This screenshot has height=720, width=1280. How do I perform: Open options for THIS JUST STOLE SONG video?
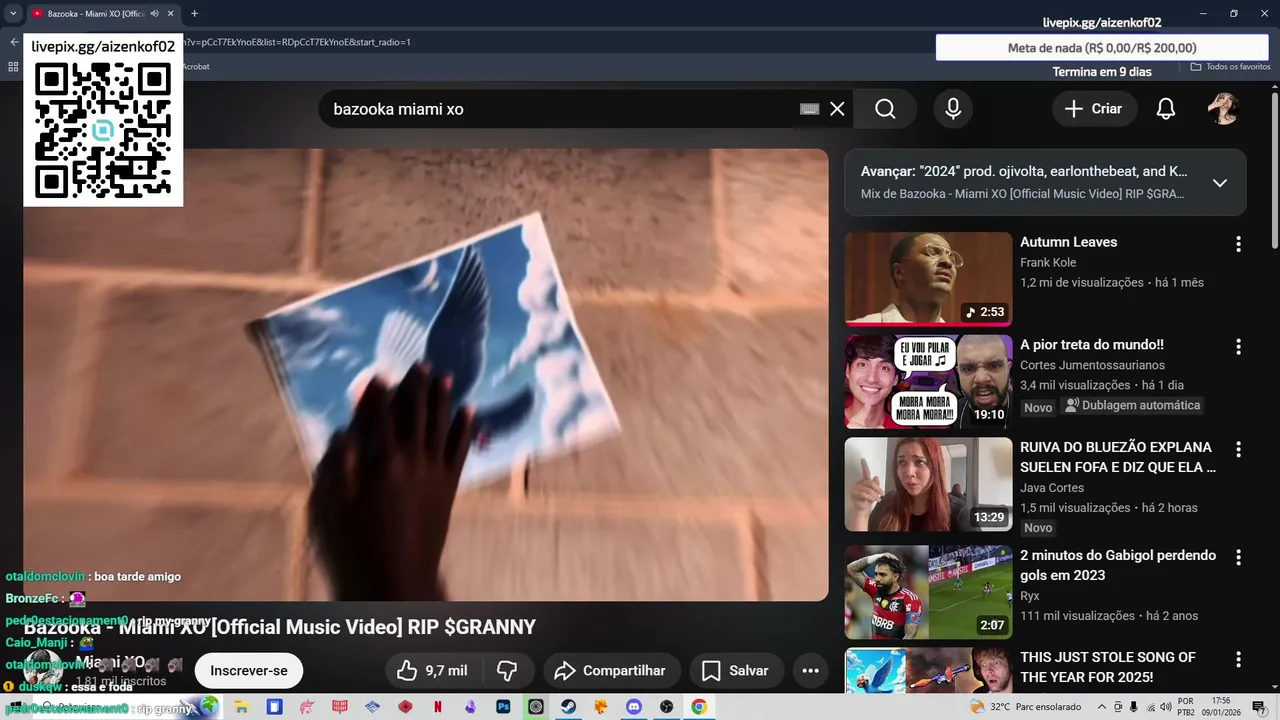[x=1238, y=660]
